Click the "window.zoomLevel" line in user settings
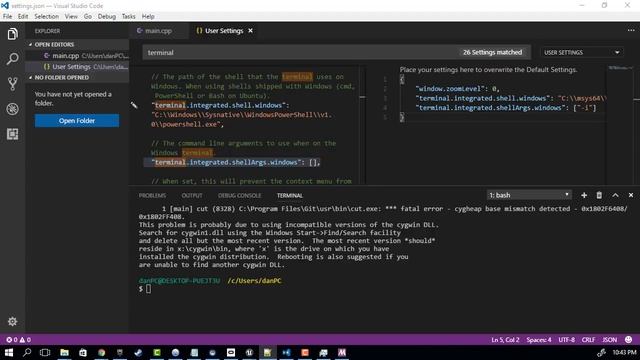 [457, 89]
